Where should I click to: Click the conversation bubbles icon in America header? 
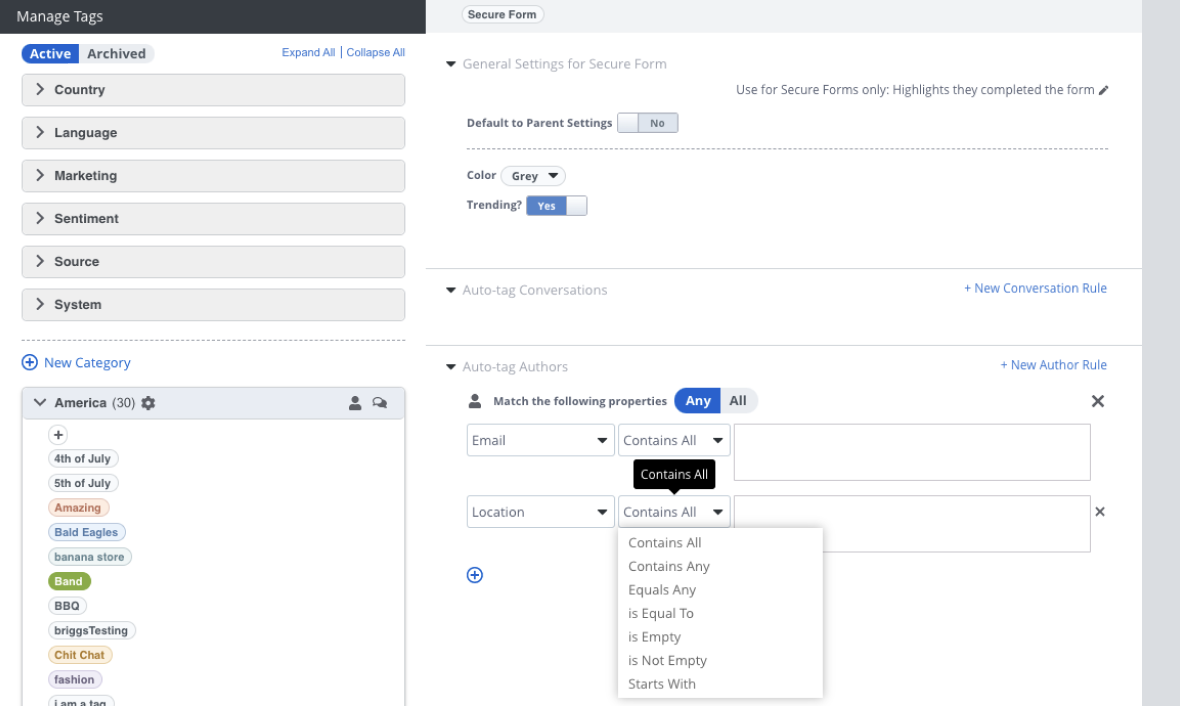pos(380,403)
